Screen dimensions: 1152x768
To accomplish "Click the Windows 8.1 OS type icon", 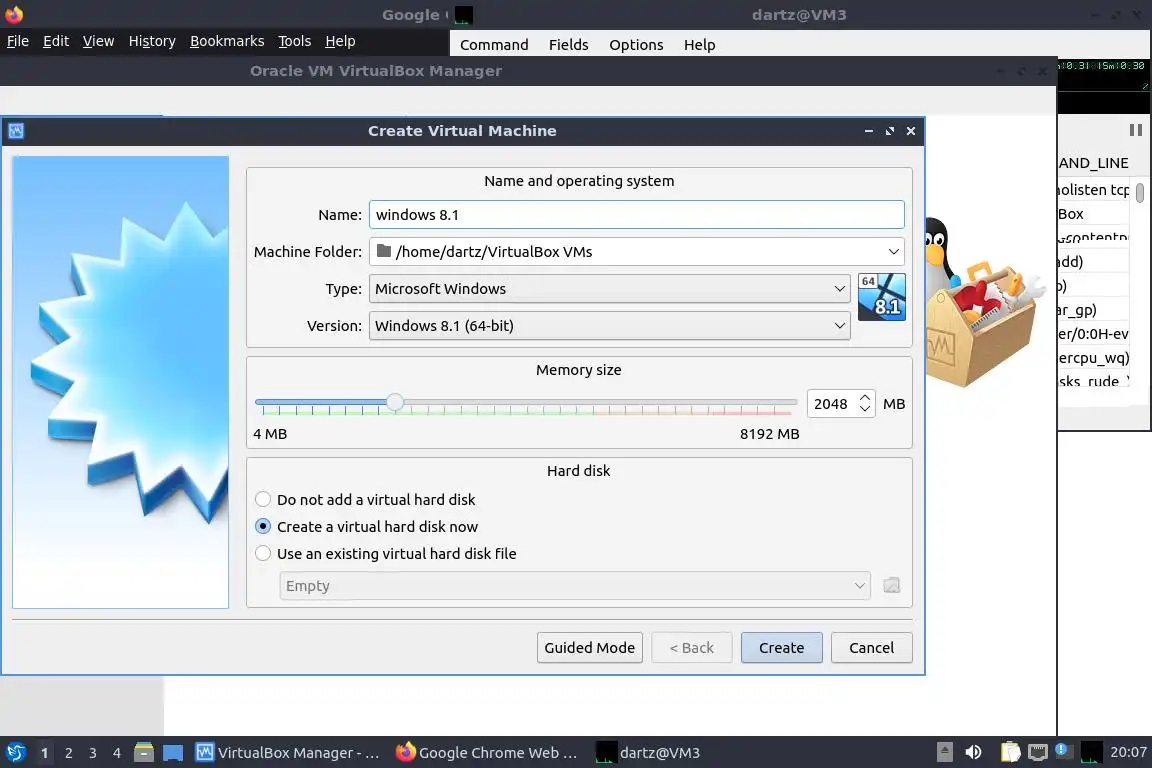I will (x=881, y=297).
